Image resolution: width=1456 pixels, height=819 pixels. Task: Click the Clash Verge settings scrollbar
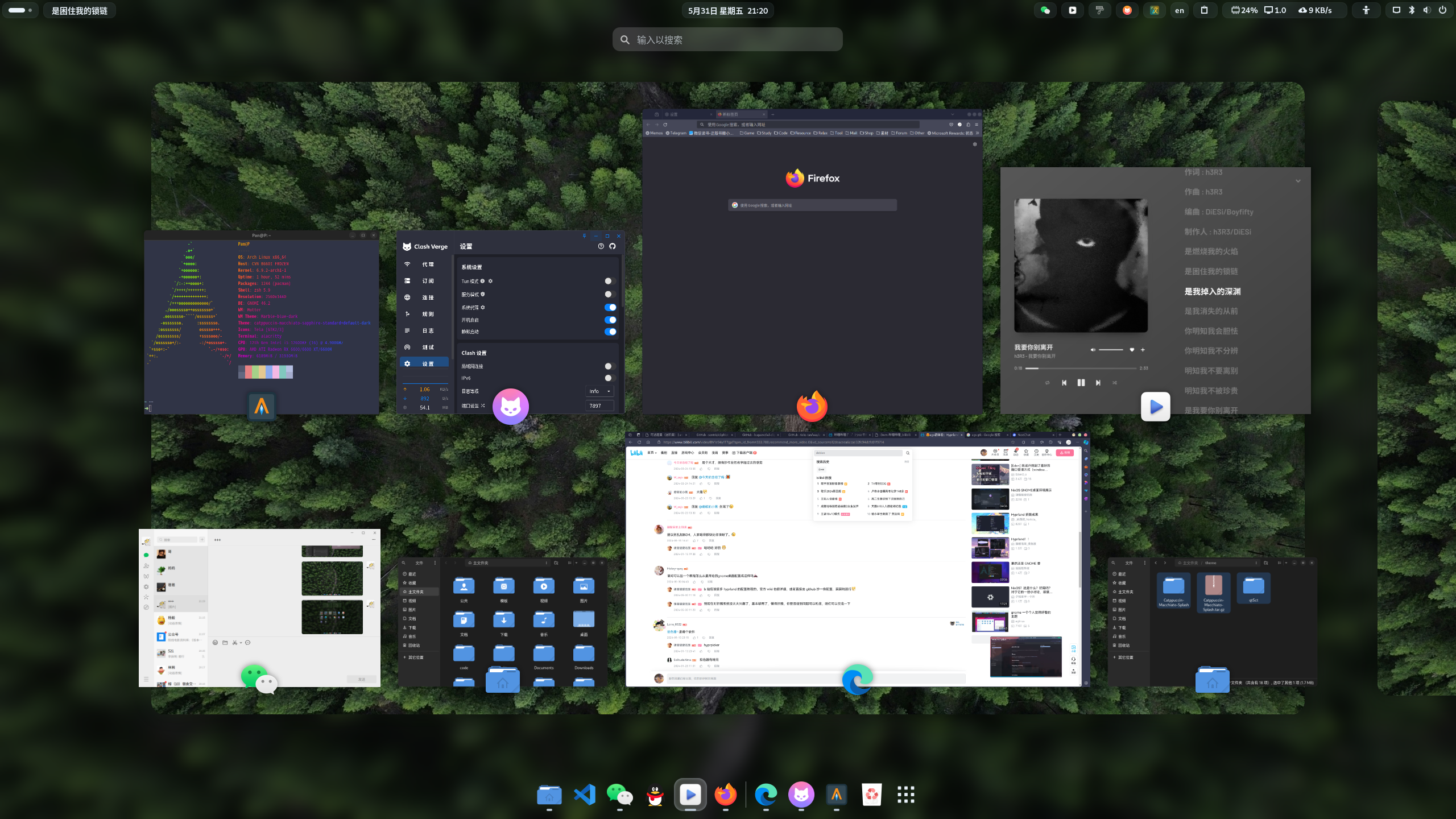pyautogui.click(x=622, y=280)
